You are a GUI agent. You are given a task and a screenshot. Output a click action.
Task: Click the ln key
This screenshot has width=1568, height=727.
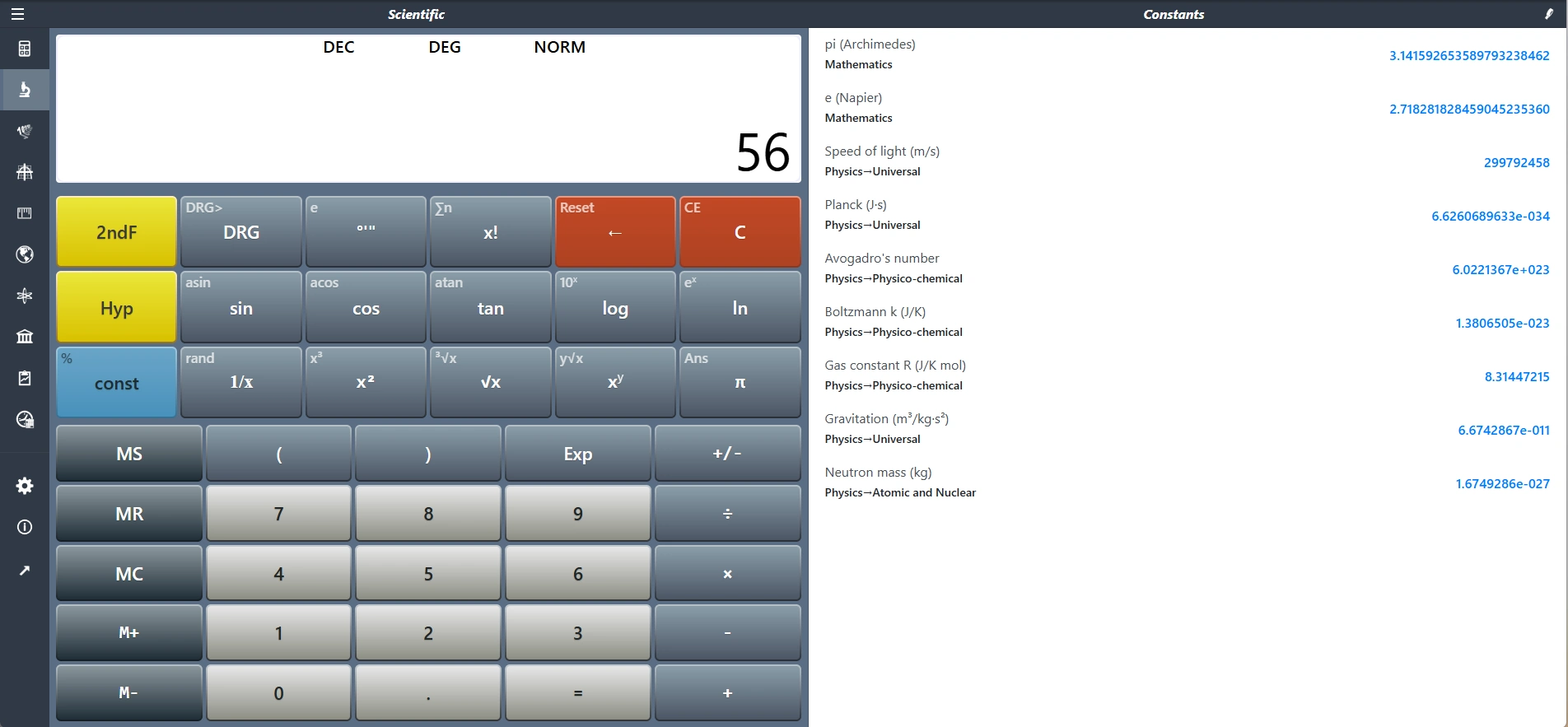[740, 307]
